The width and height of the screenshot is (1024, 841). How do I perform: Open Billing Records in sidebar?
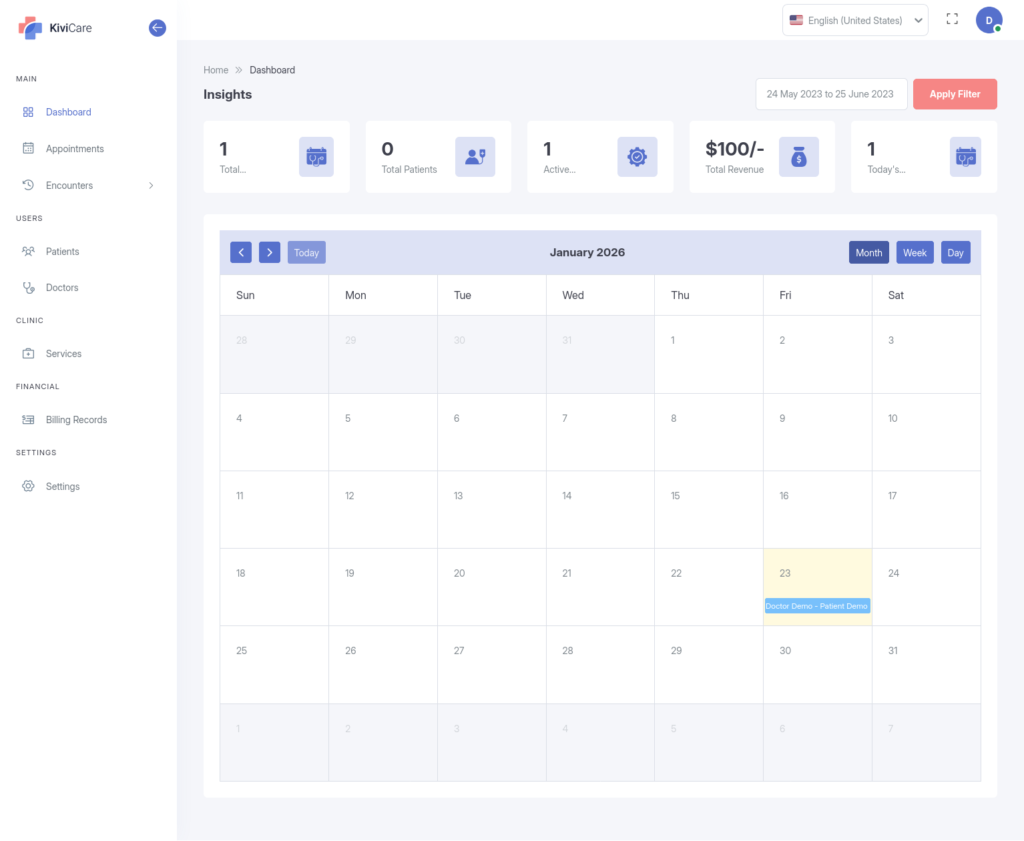(x=76, y=420)
